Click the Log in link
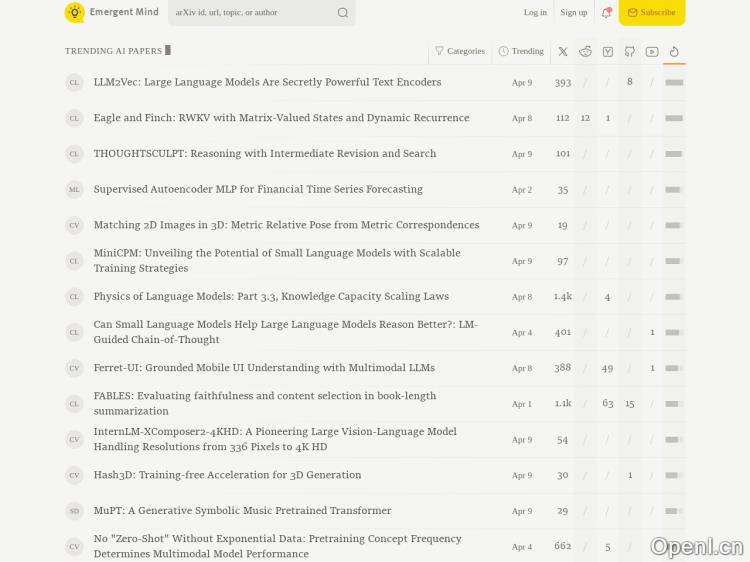750x562 pixels. pyautogui.click(x=535, y=12)
